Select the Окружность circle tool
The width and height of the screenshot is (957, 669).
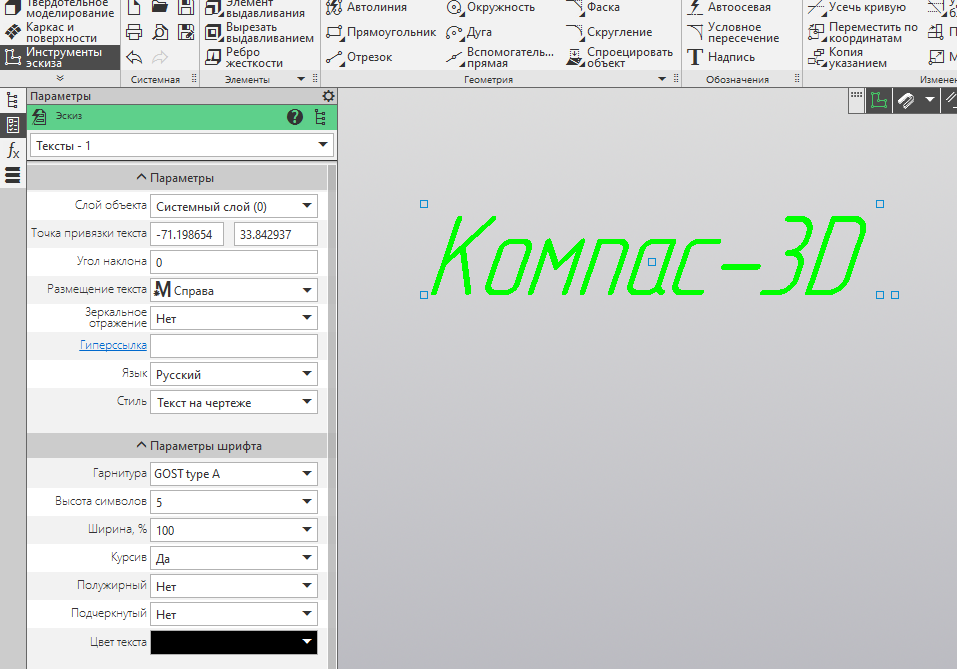point(491,7)
